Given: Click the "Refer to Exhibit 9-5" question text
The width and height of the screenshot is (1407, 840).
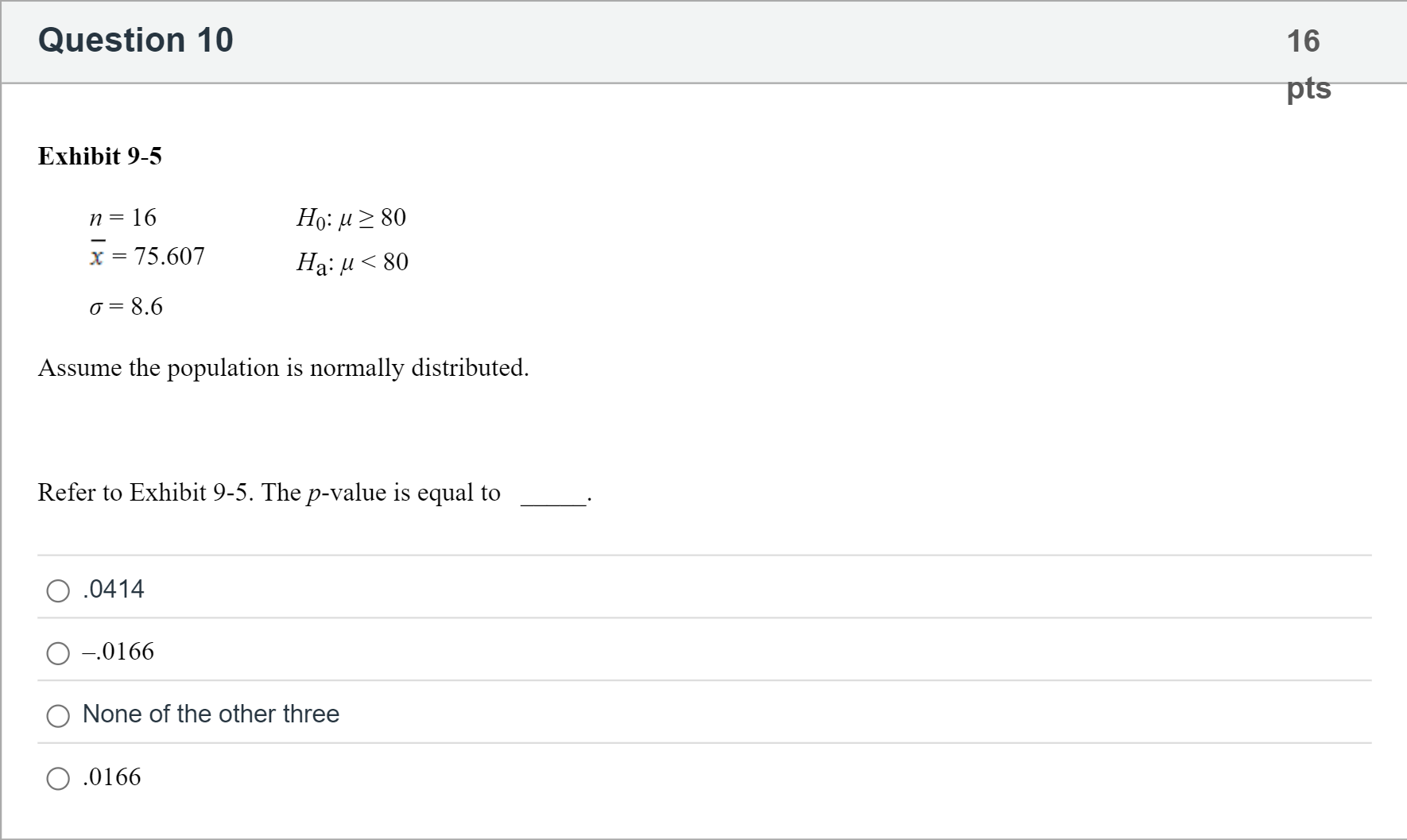Looking at the screenshot, I should 145,493.
